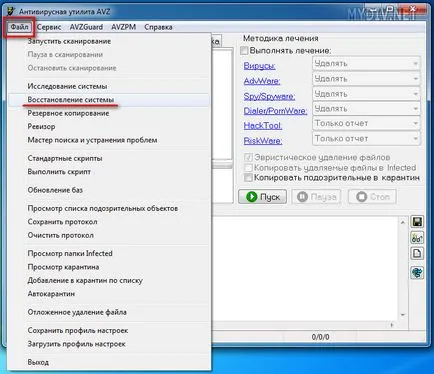Screen dimensions: 434x374
Task: Open the AVZGuard menu
Action: (x=86, y=27)
